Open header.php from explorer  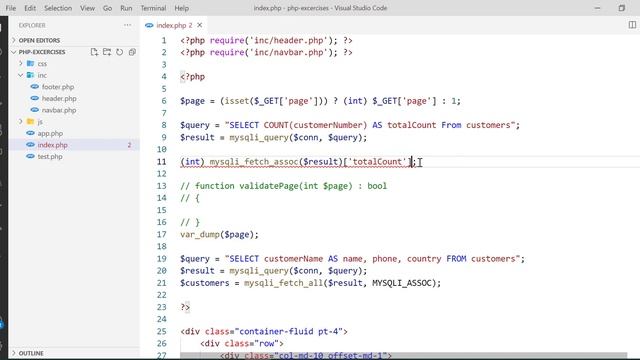pyautogui.click(x=59, y=98)
